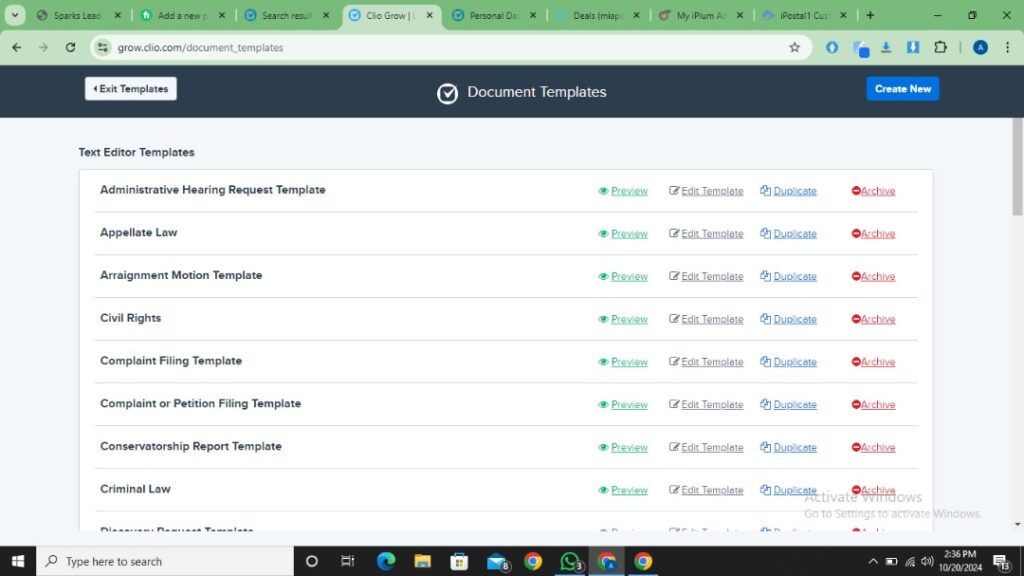Launch Microsoft Edge from the taskbar
The height and width of the screenshot is (576, 1024).
click(x=386, y=561)
